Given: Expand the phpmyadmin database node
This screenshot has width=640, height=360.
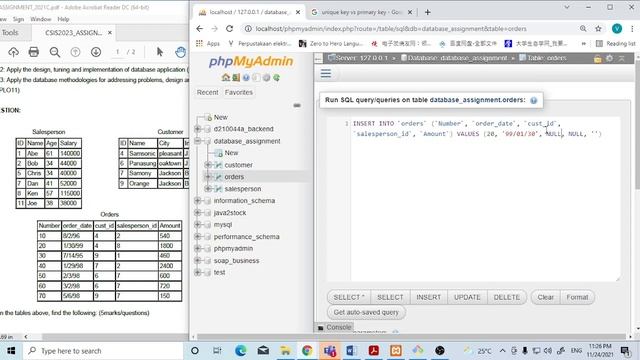Looking at the screenshot, I should click(x=198, y=249).
